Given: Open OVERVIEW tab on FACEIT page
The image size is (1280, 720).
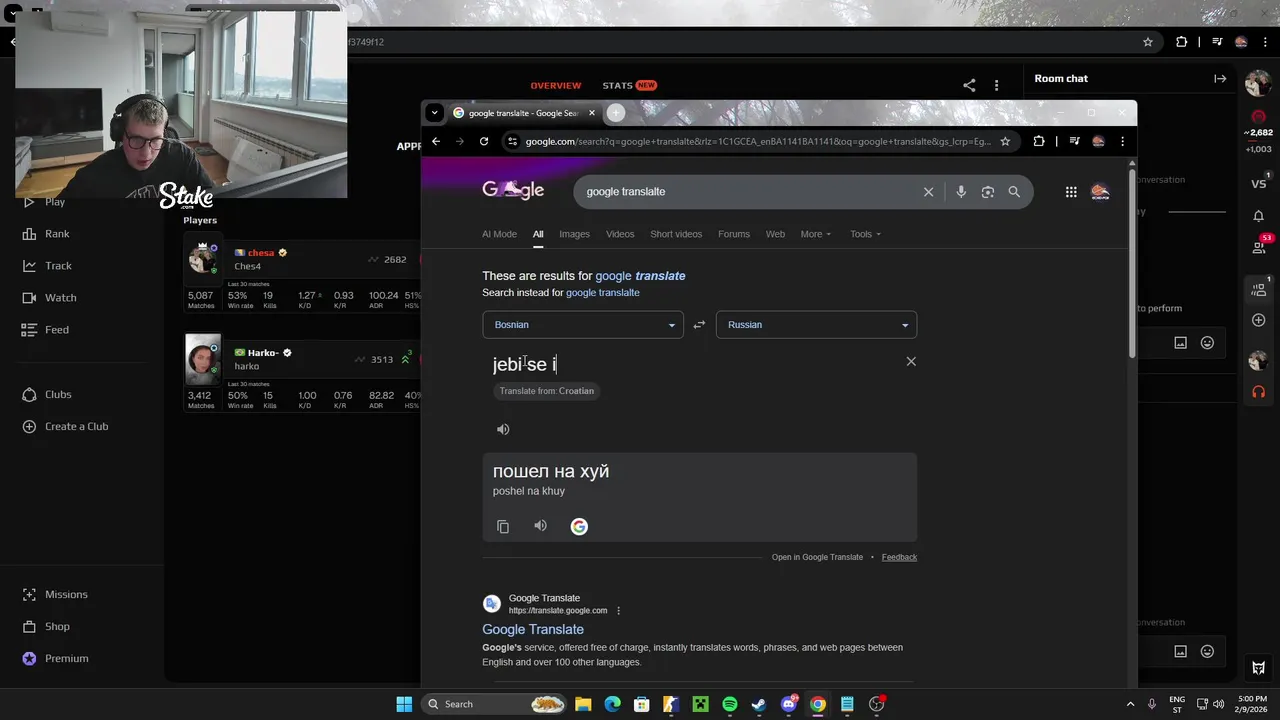Looking at the screenshot, I should (556, 85).
